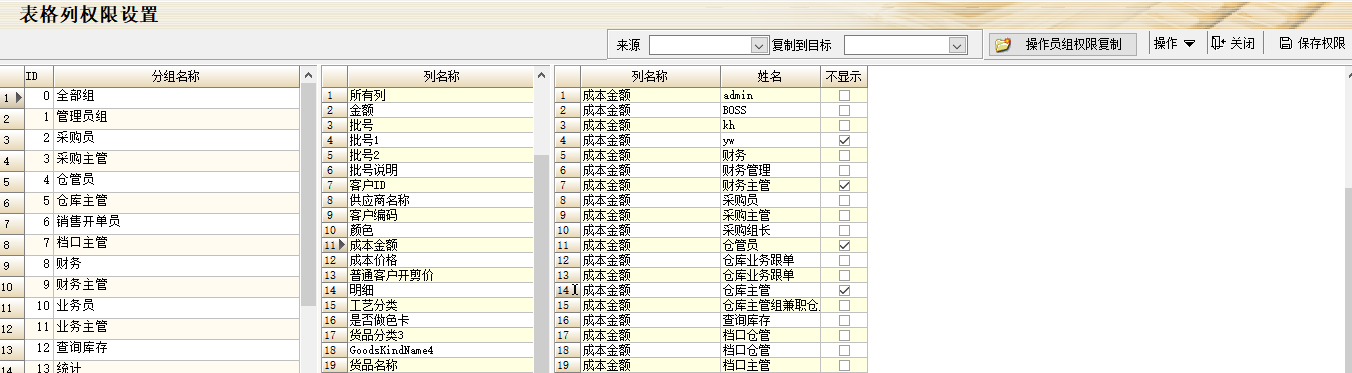The height and width of the screenshot is (373, 1352).
Task: Toggle 不显示 checkbox for kh
Action: (844, 125)
